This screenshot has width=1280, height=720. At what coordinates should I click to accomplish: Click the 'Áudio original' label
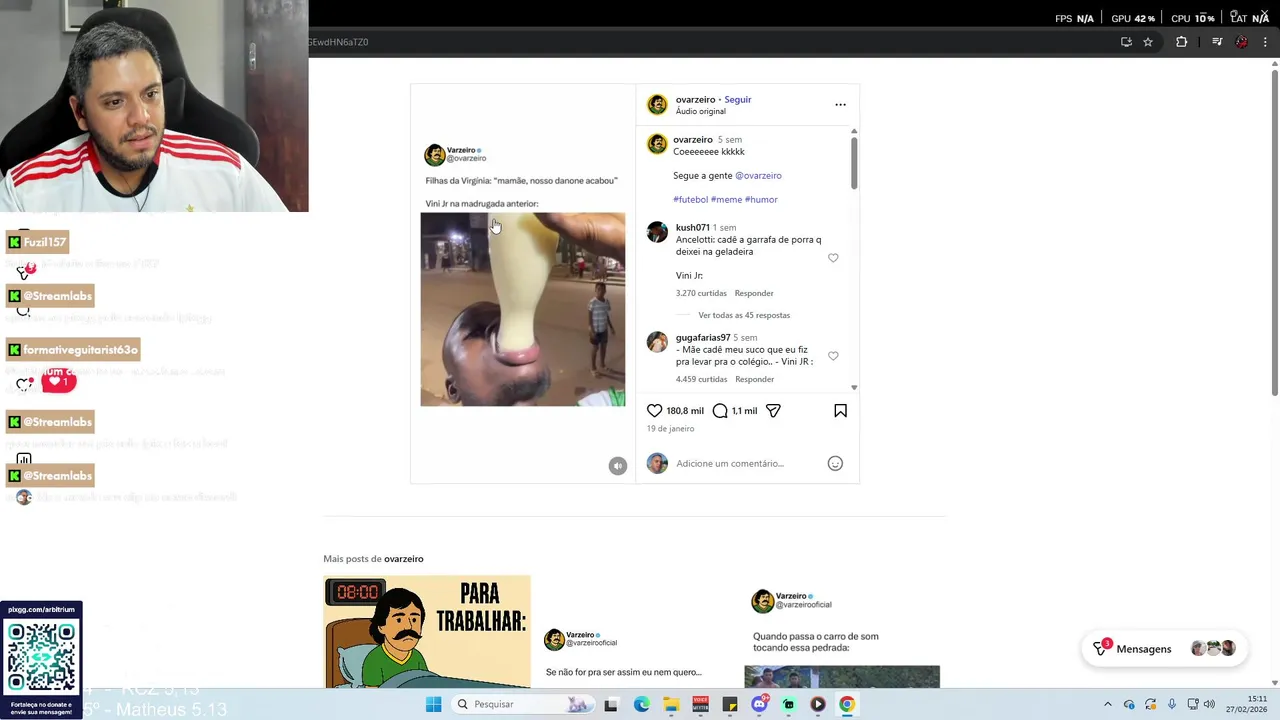[x=700, y=111]
